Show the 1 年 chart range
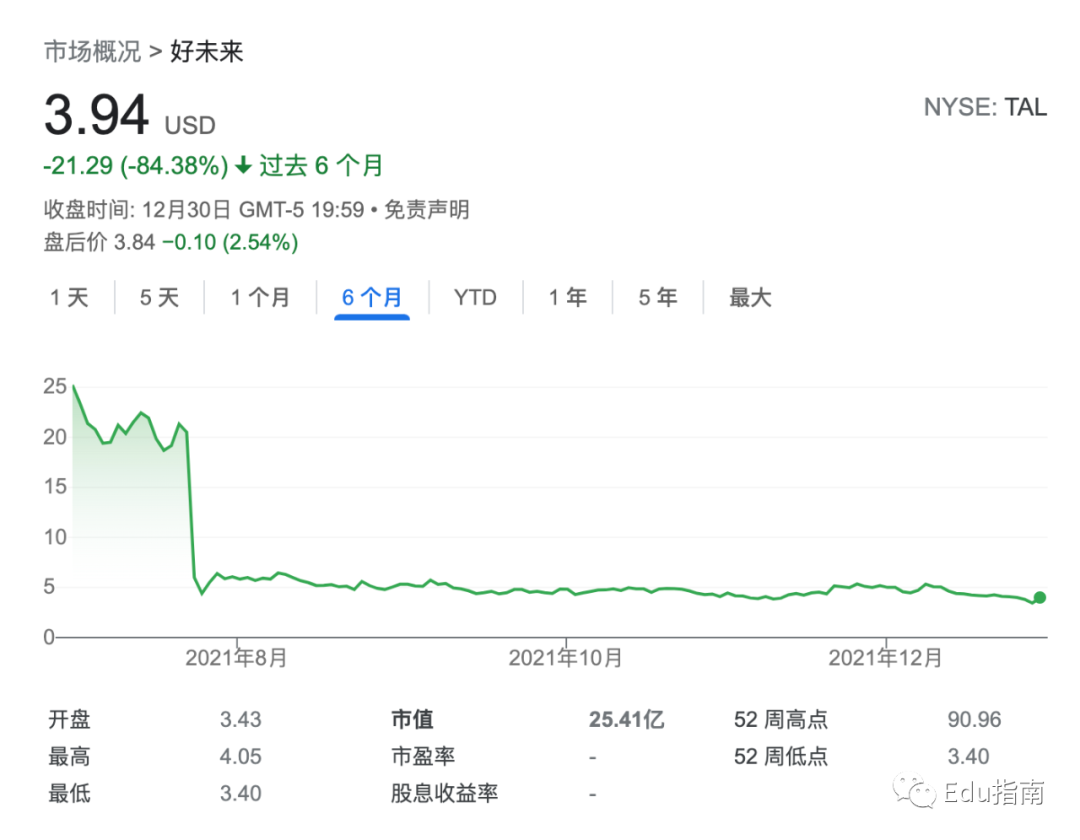This screenshot has height=840, width=1080. (x=568, y=297)
